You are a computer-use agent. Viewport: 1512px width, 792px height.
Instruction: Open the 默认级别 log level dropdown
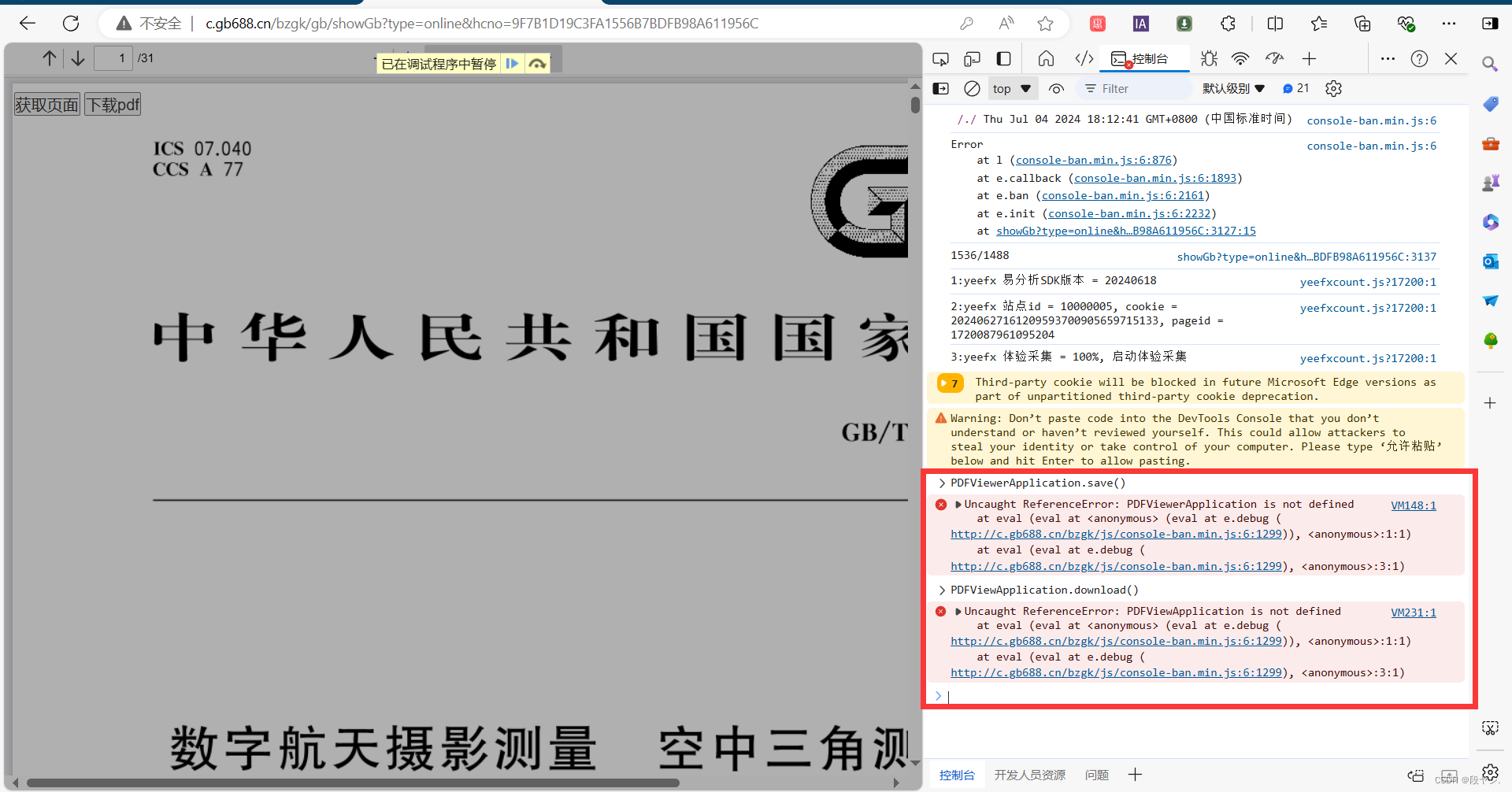(1233, 88)
